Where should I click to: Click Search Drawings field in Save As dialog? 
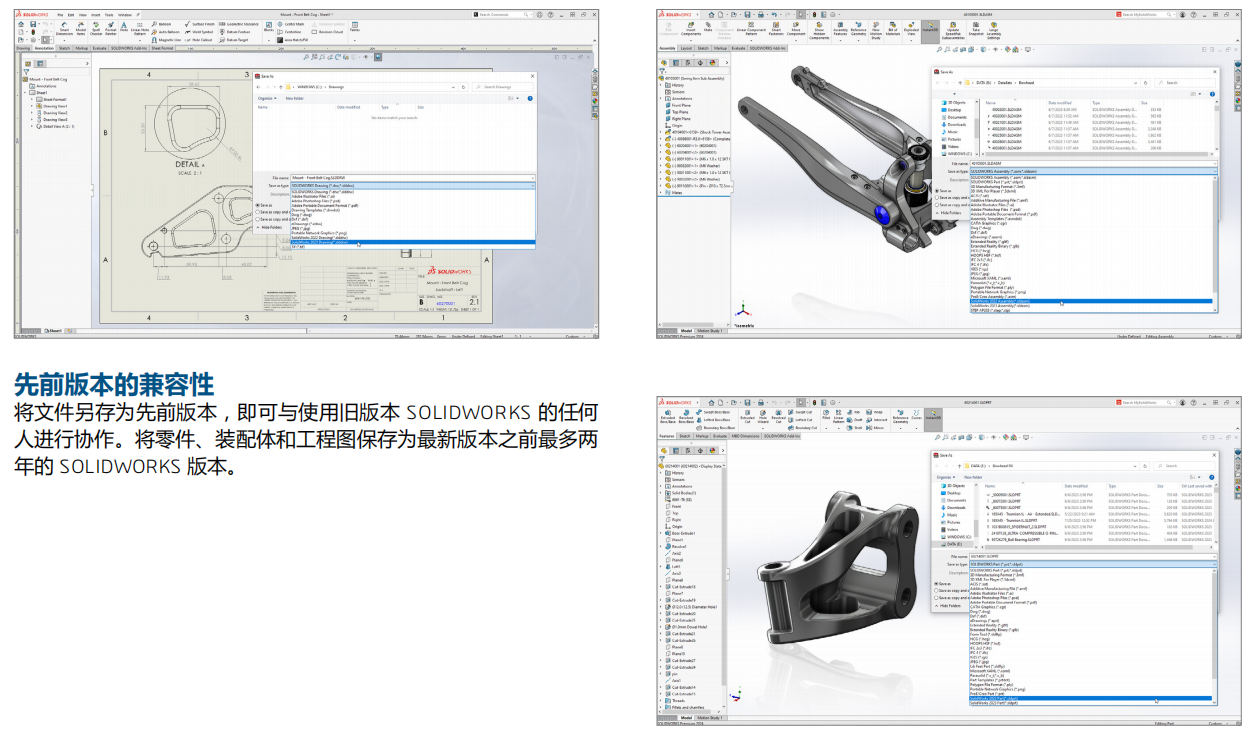pos(503,87)
